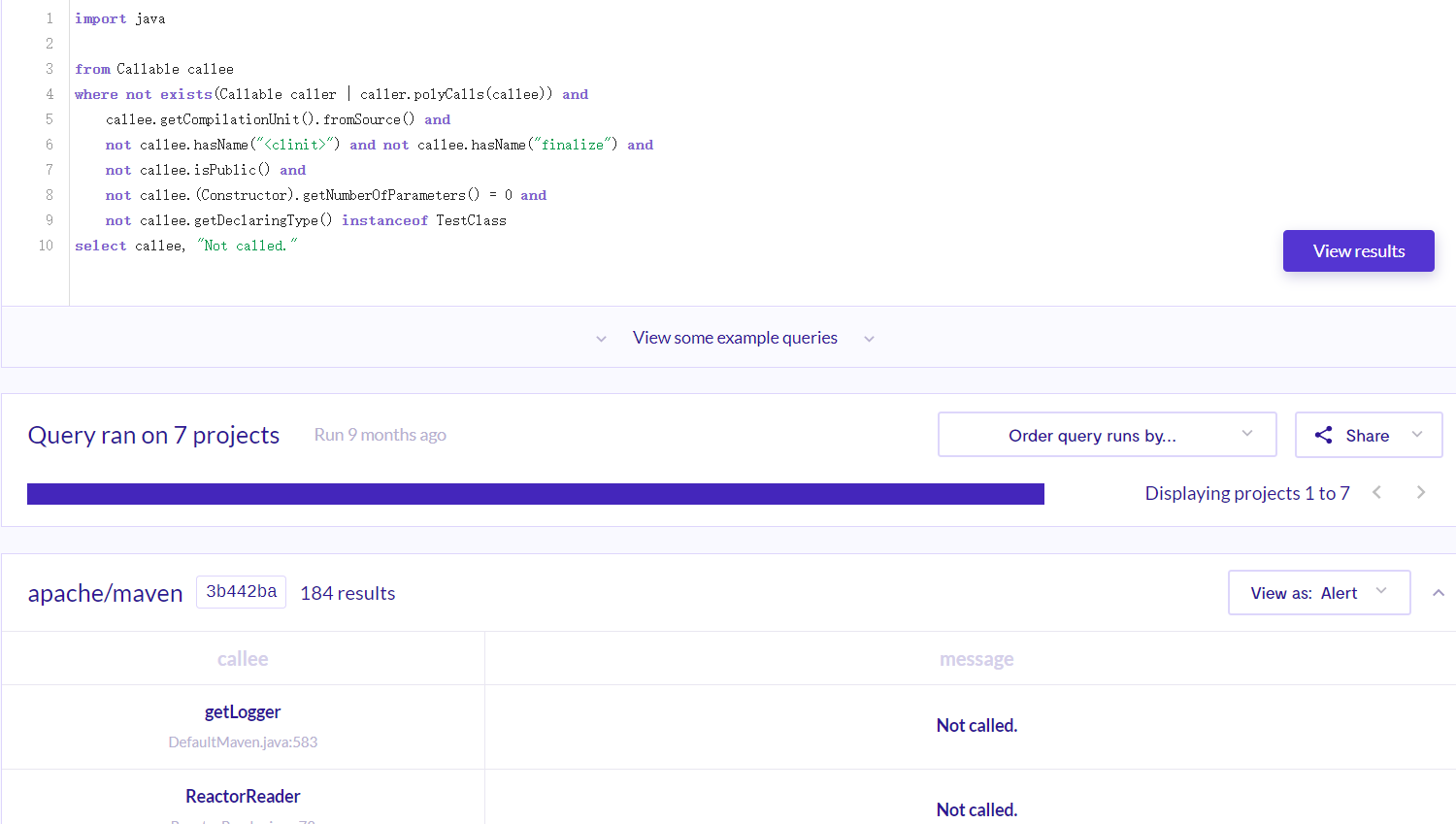Go to previous projects page arrow
This screenshot has height=824, width=1456.
coord(1376,492)
